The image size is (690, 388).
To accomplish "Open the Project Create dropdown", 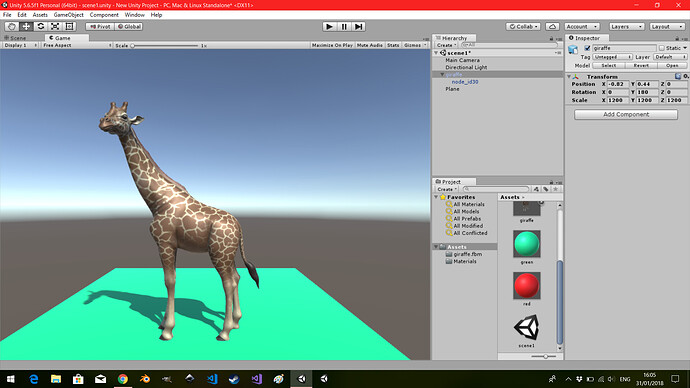I will point(447,189).
